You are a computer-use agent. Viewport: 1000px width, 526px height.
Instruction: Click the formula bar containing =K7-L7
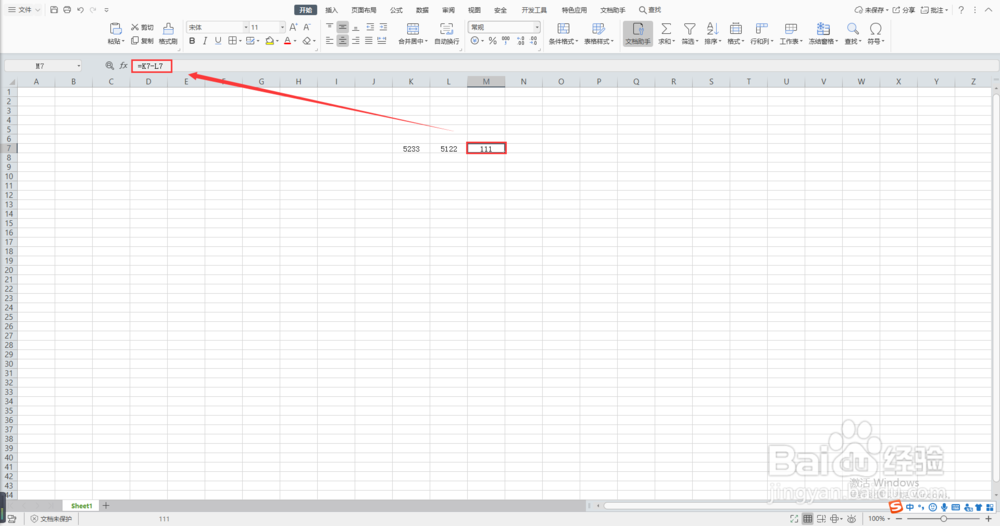coord(565,66)
